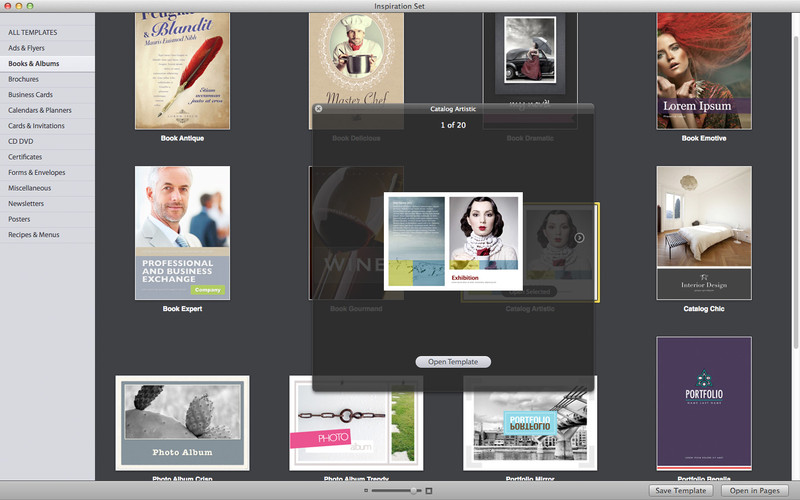Click the large thumbnail size icon

pos(429,491)
